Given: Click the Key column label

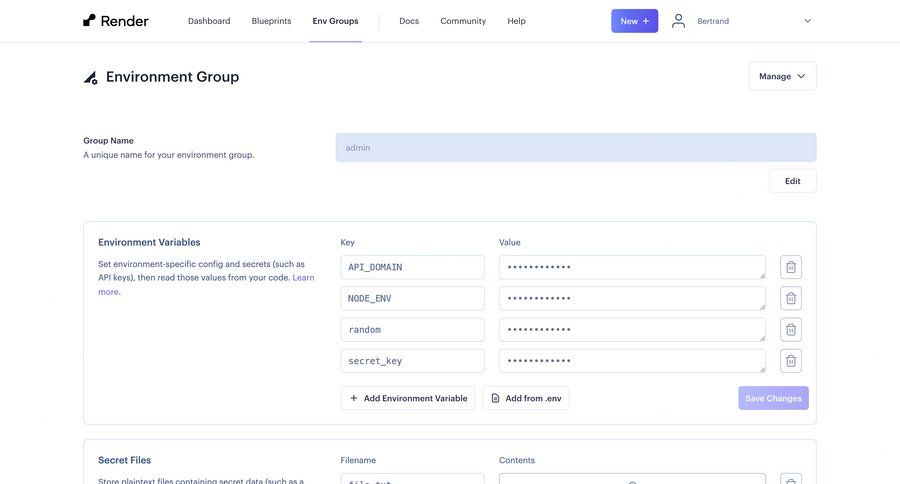Looking at the screenshot, I should tap(347, 242).
